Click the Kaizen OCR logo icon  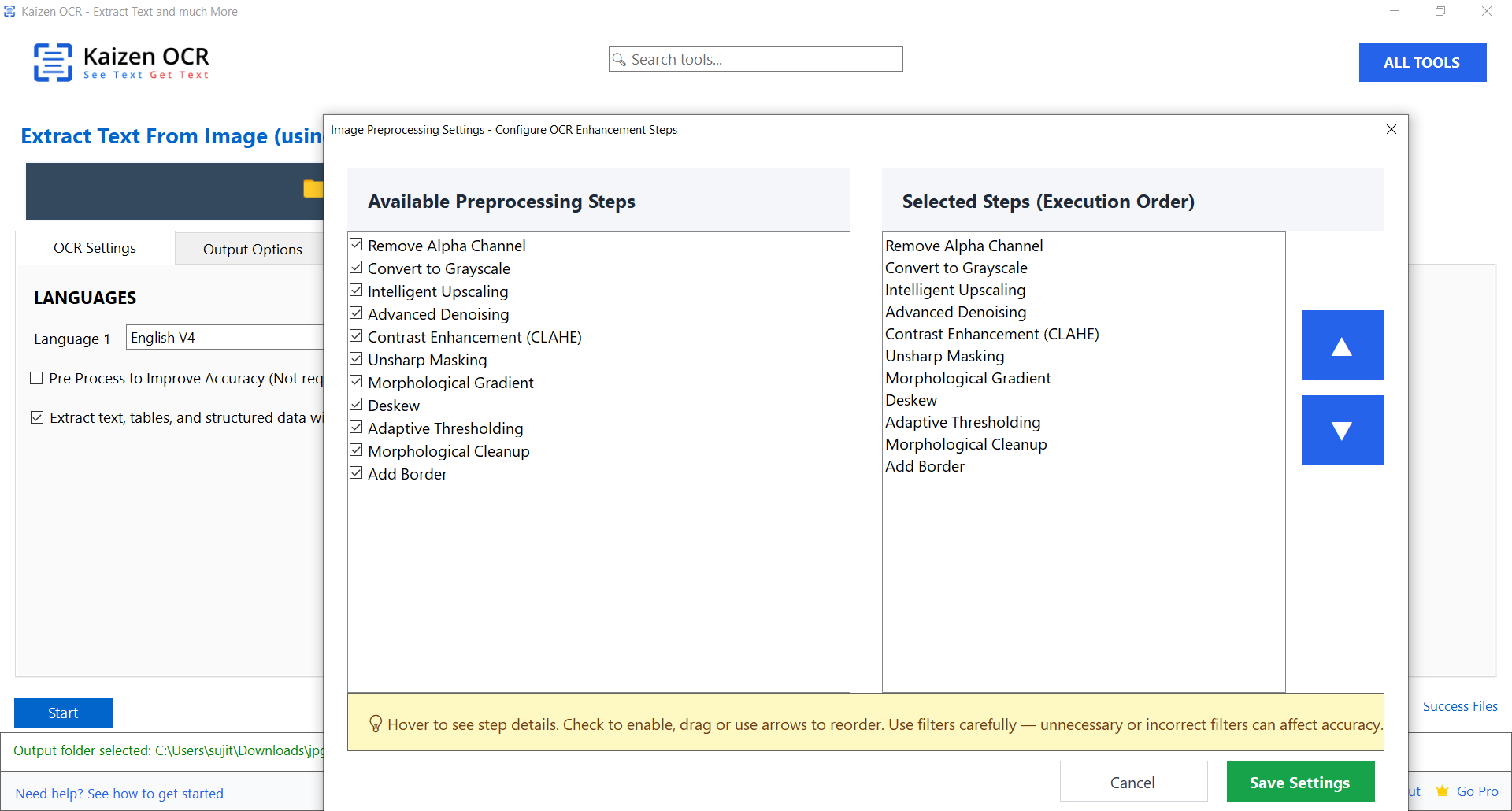tap(53, 62)
